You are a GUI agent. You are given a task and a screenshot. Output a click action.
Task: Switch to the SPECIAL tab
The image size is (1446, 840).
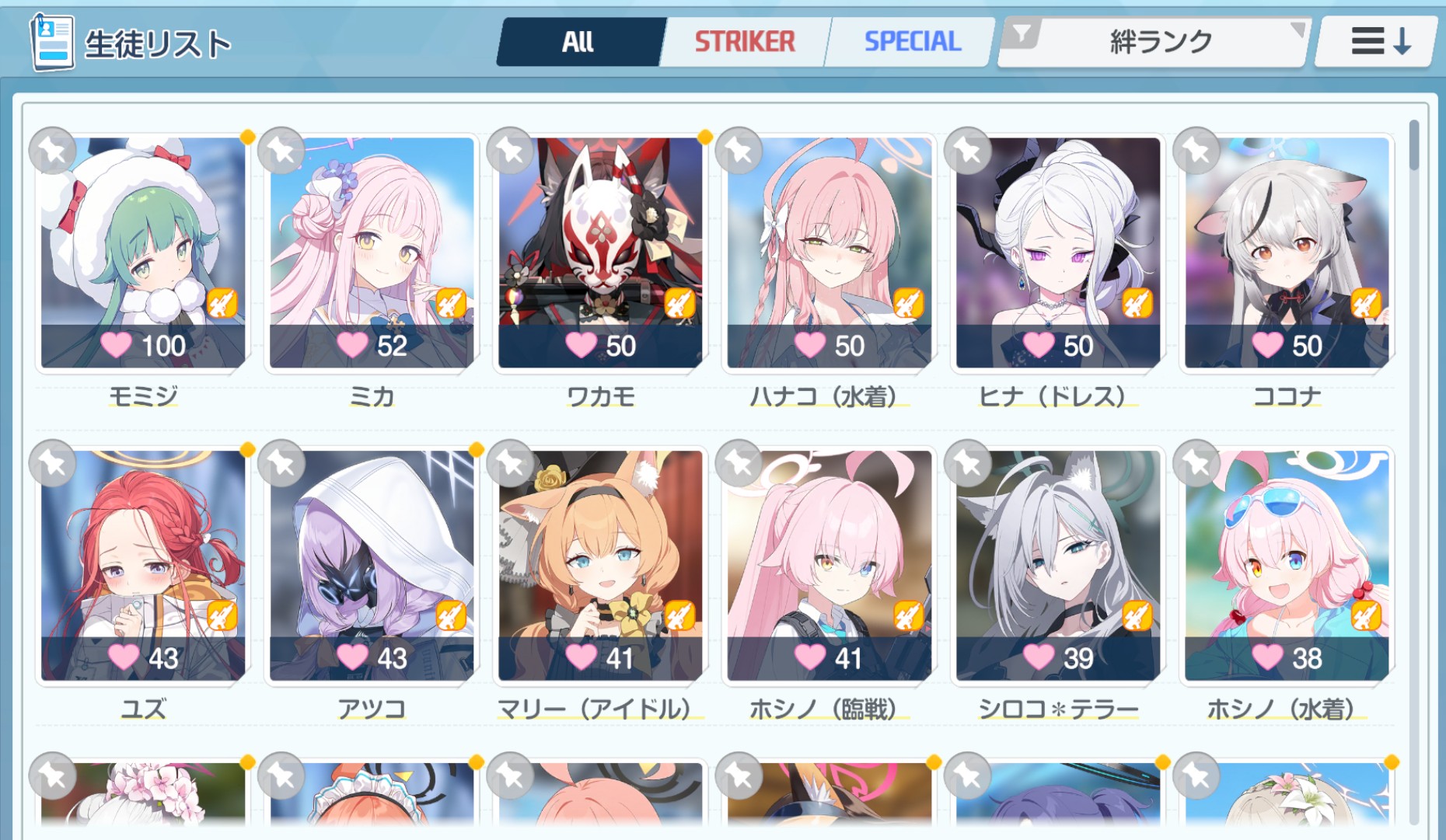pyautogui.click(x=913, y=41)
